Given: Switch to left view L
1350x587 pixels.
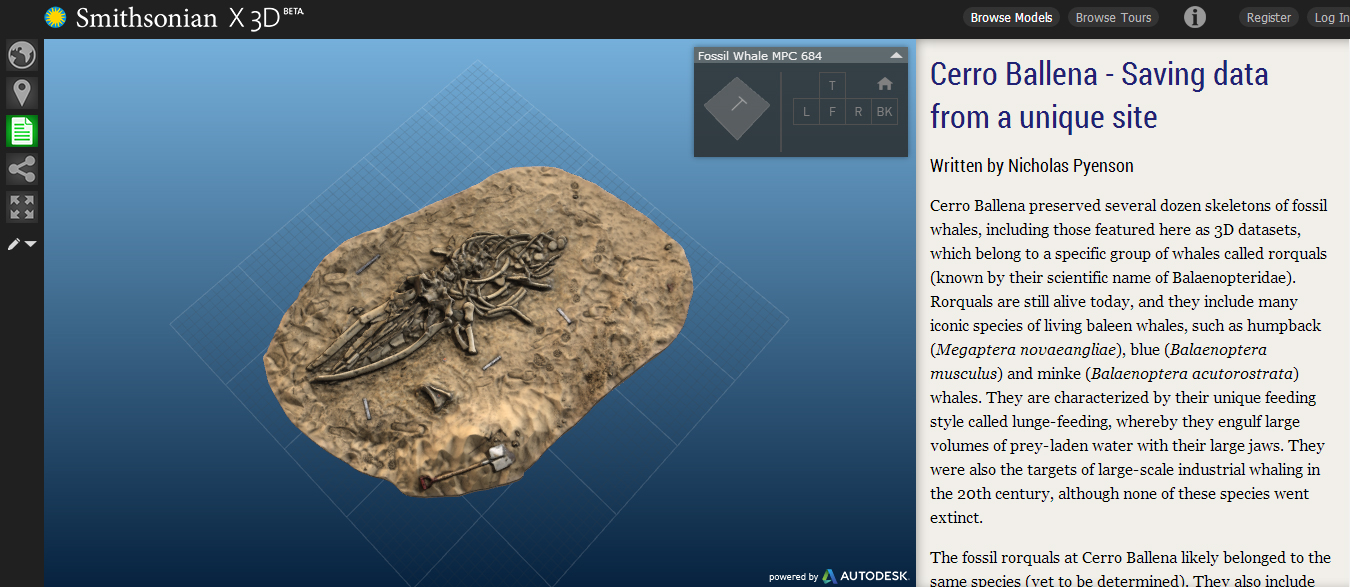Looking at the screenshot, I should [x=806, y=112].
